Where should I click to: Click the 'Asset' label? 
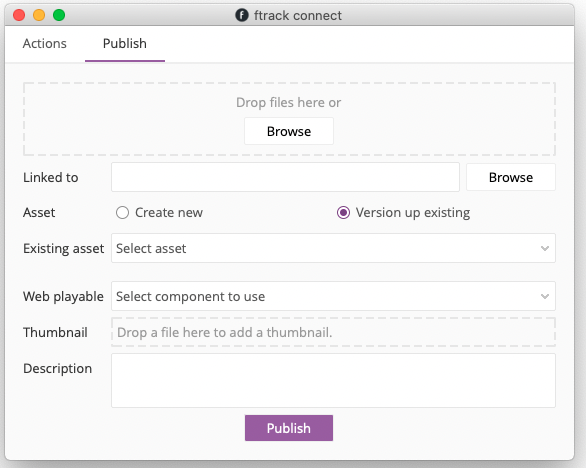coord(39,213)
